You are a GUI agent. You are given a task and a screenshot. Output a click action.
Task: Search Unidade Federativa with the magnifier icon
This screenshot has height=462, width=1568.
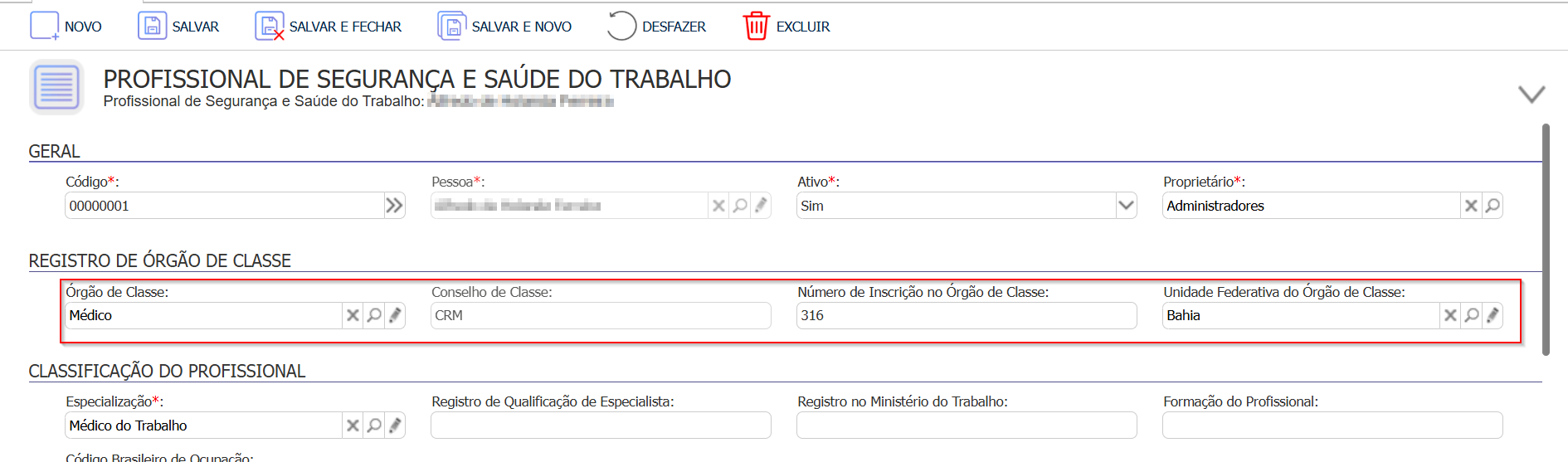[1472, 315]
